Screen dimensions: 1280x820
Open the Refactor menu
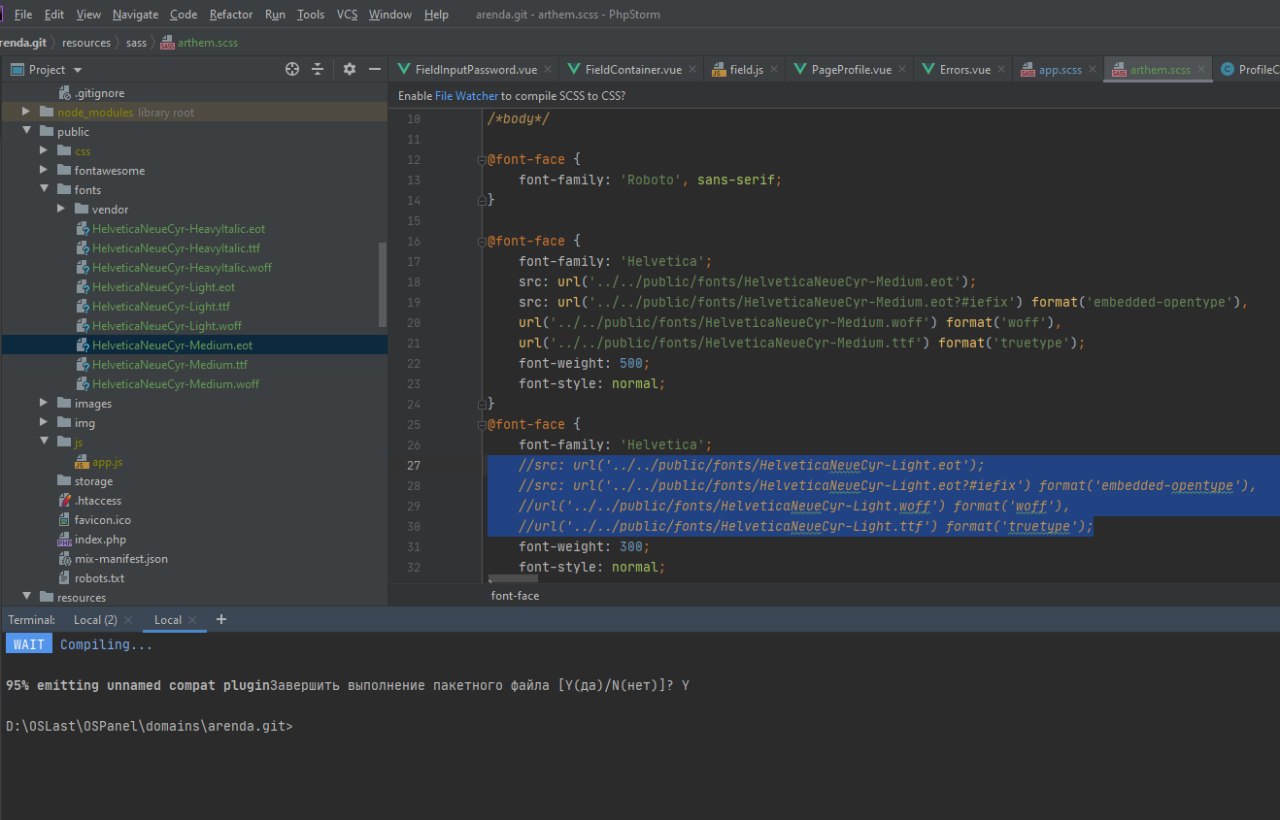tap(231, 15)
